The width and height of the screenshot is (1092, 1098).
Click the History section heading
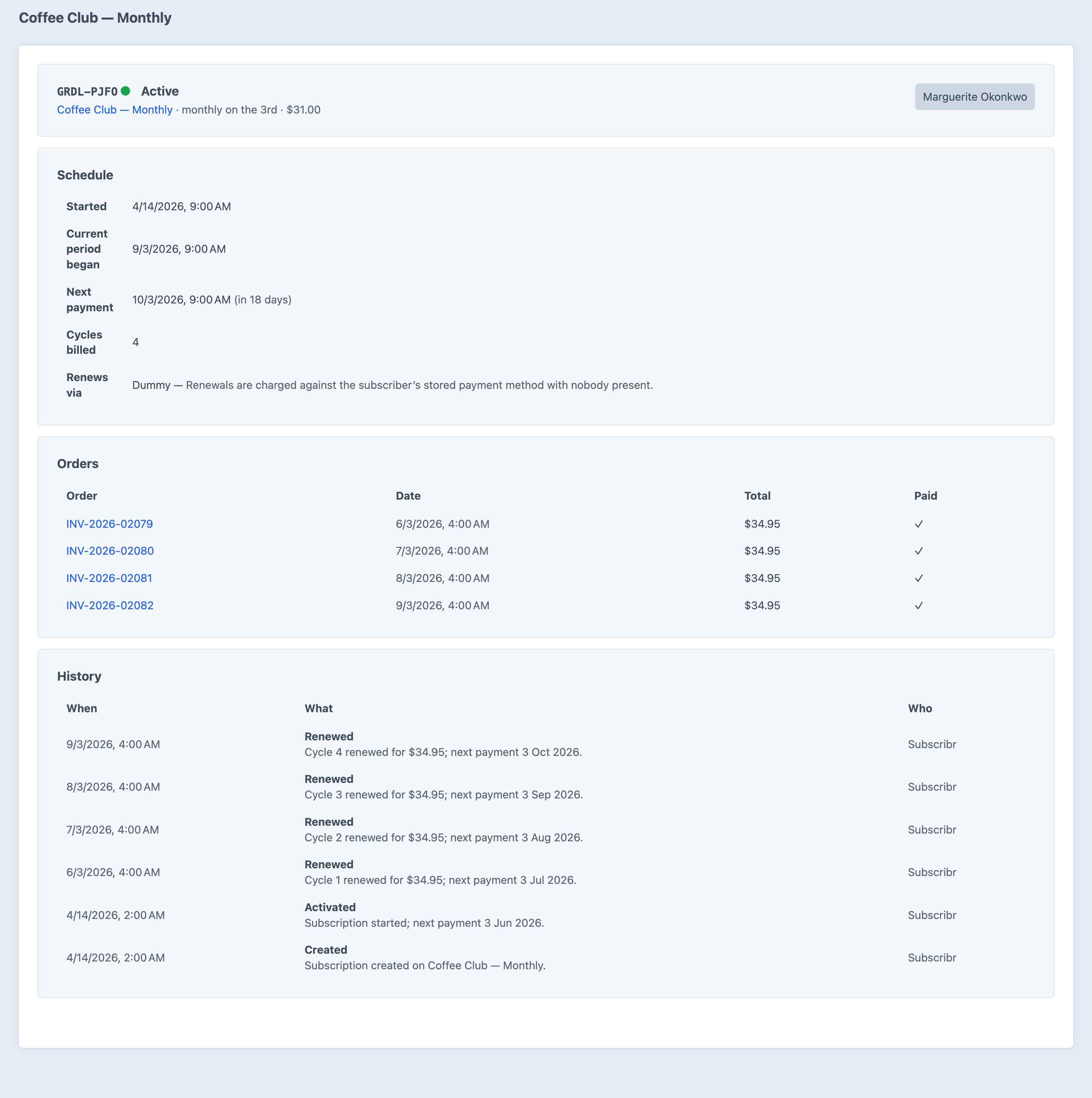pos(79,676)
